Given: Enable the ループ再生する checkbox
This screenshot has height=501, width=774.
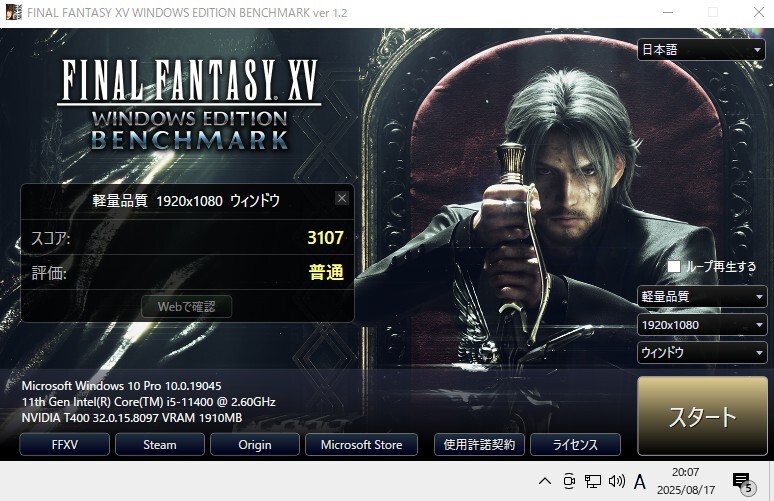Looking at the screenshot, I should point(674,267).
